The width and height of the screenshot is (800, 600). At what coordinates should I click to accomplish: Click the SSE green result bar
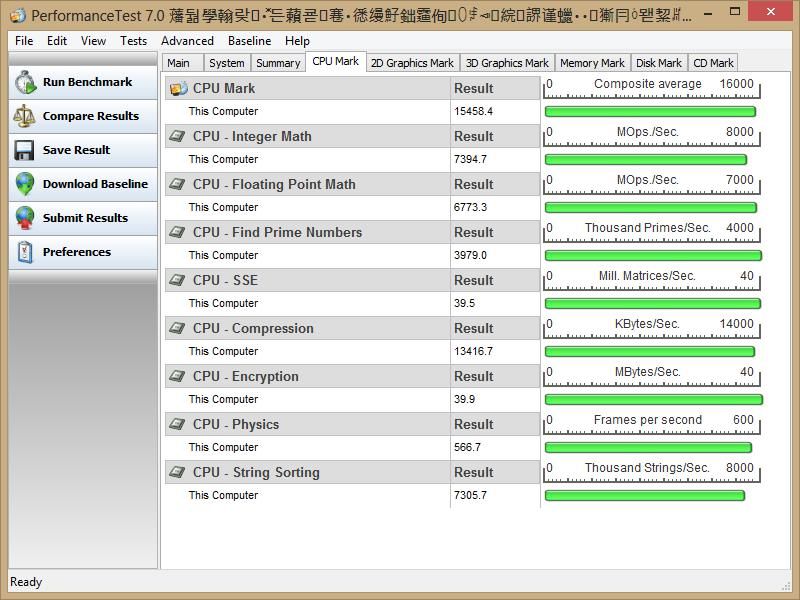click(x=653, y=304)
